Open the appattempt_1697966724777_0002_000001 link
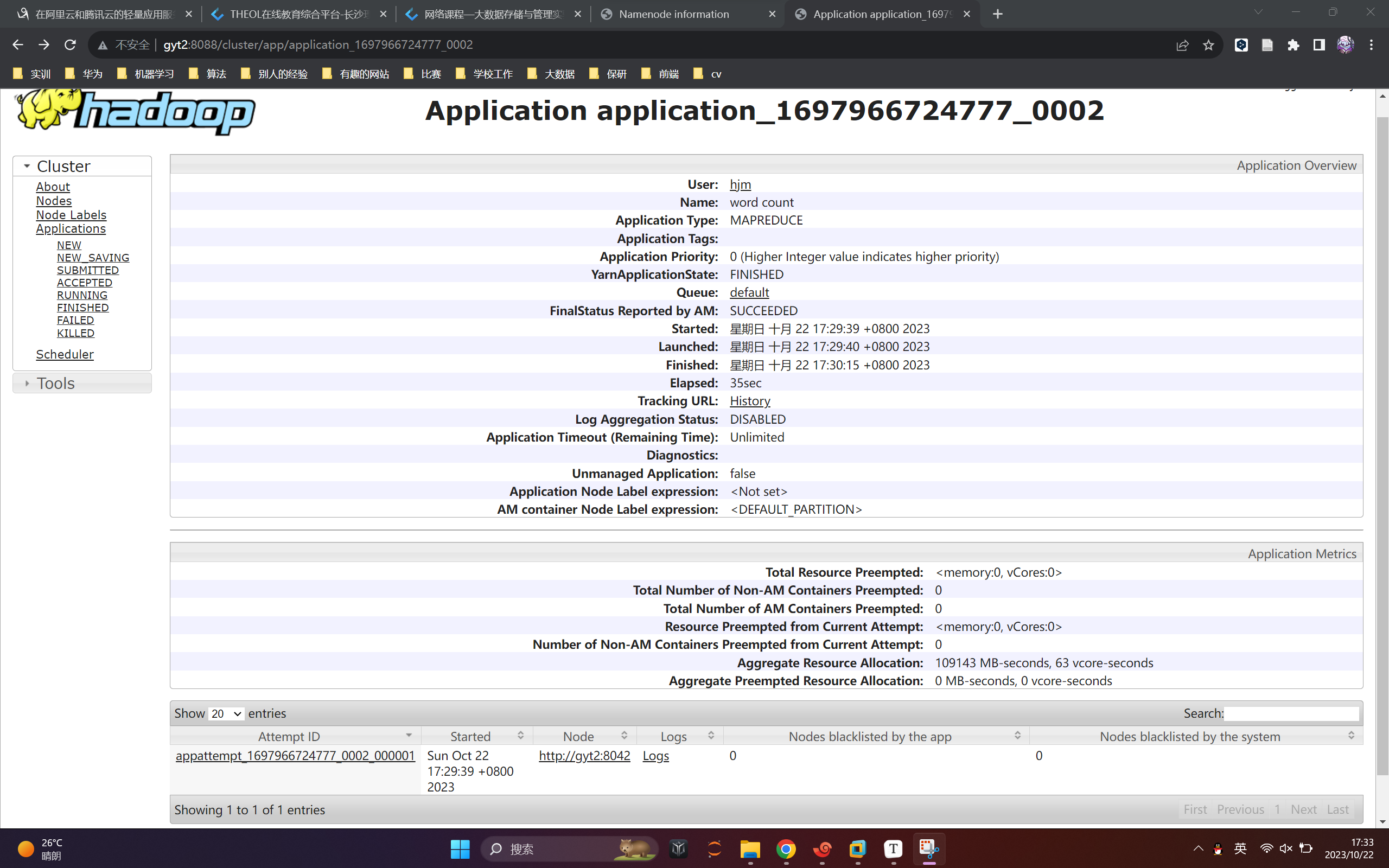Screen dimensions: 1389x868 click(295, 756)
